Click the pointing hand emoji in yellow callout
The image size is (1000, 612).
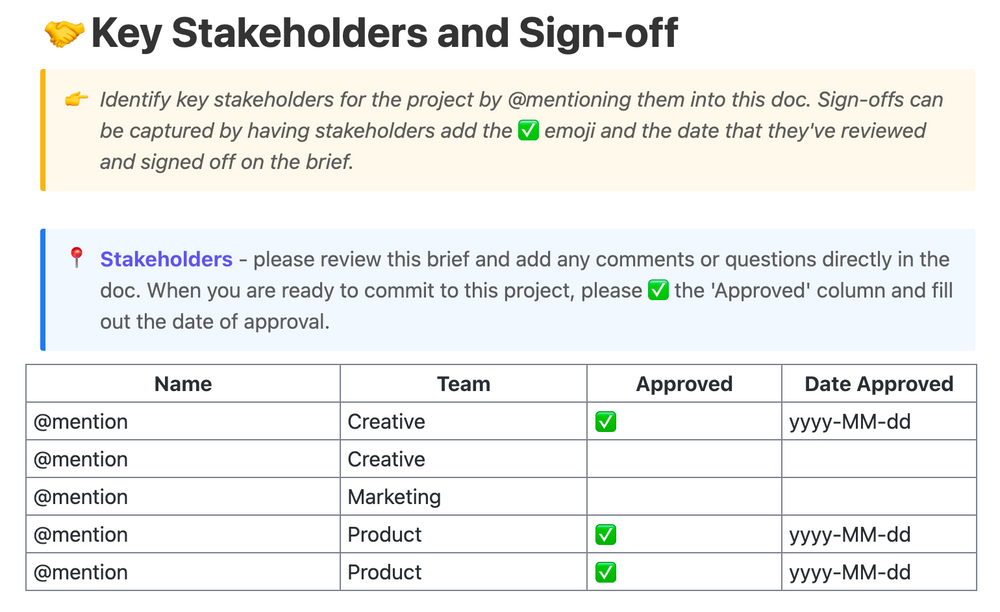click(76, 100)
